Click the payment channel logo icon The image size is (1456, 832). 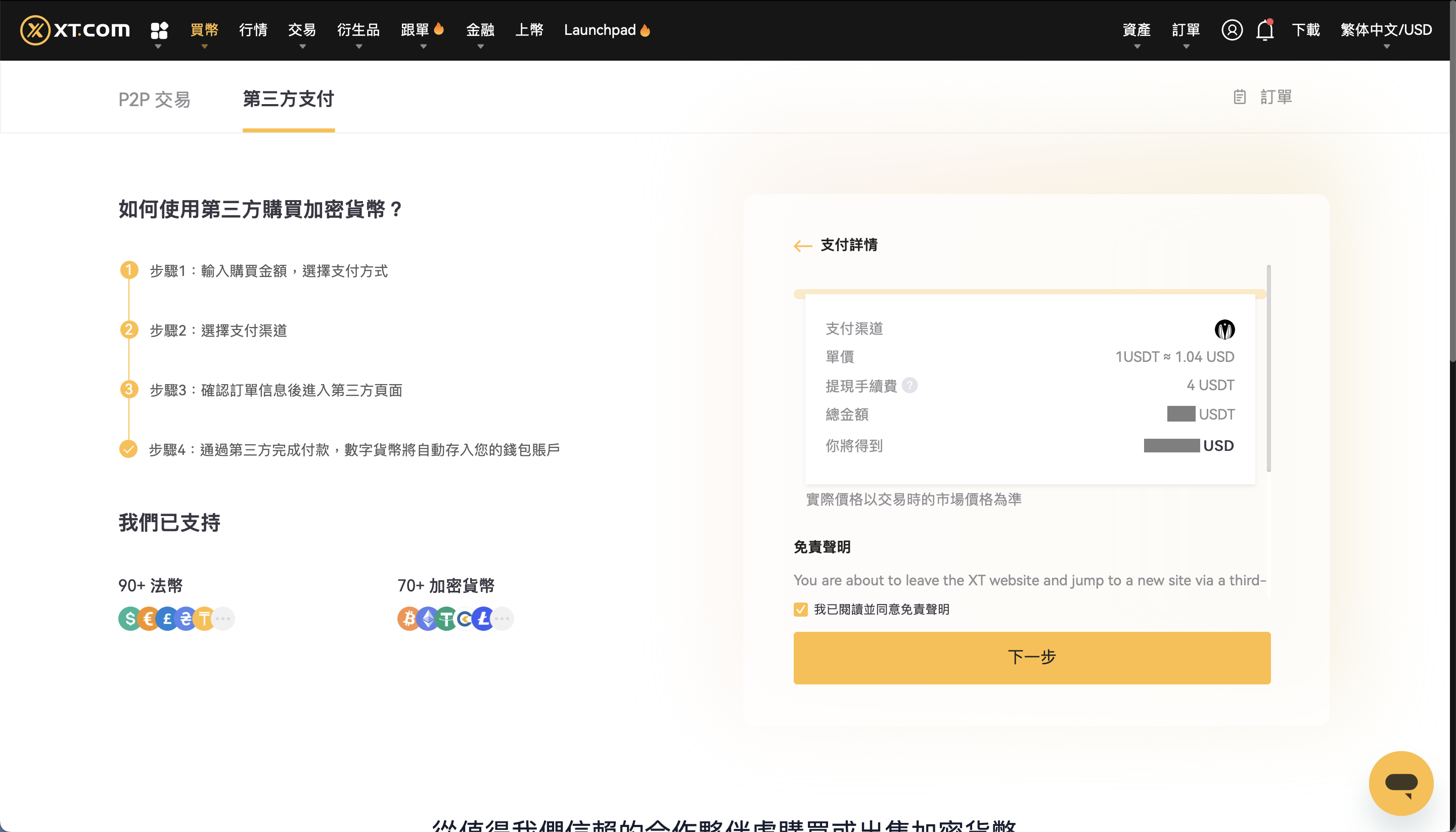point(1224,329)
